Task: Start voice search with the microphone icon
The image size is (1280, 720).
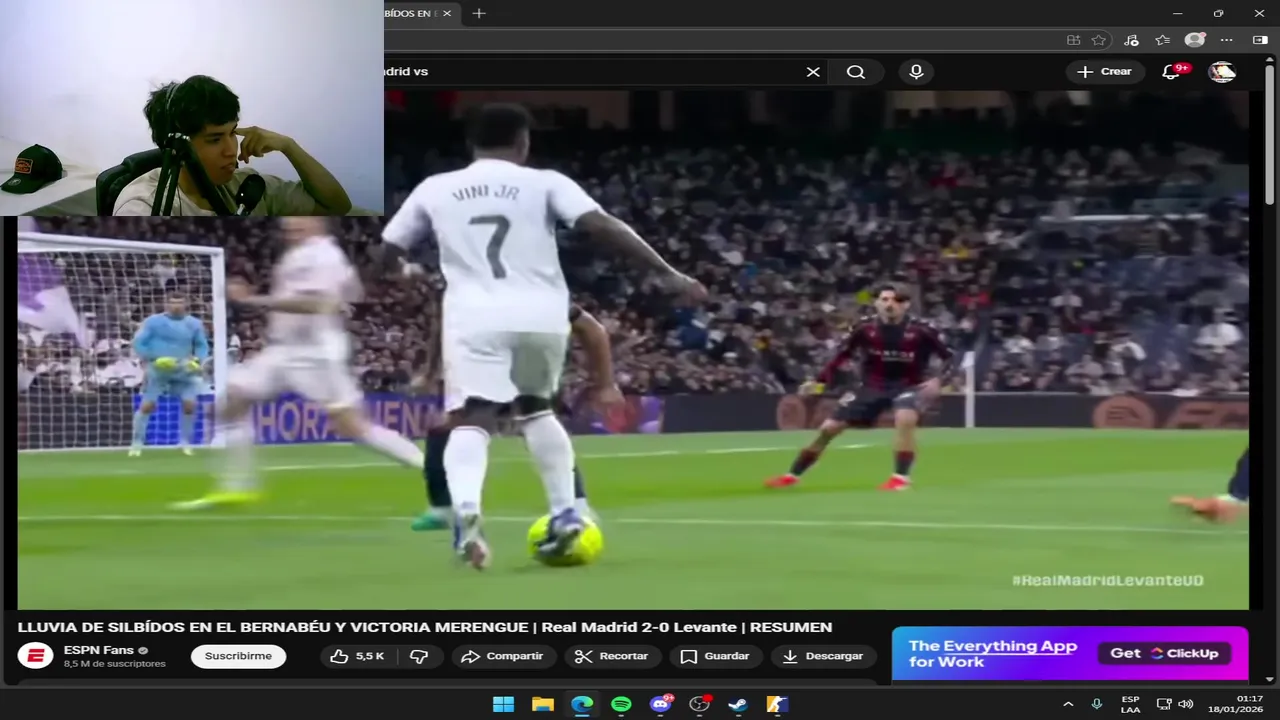Action: 916,72
